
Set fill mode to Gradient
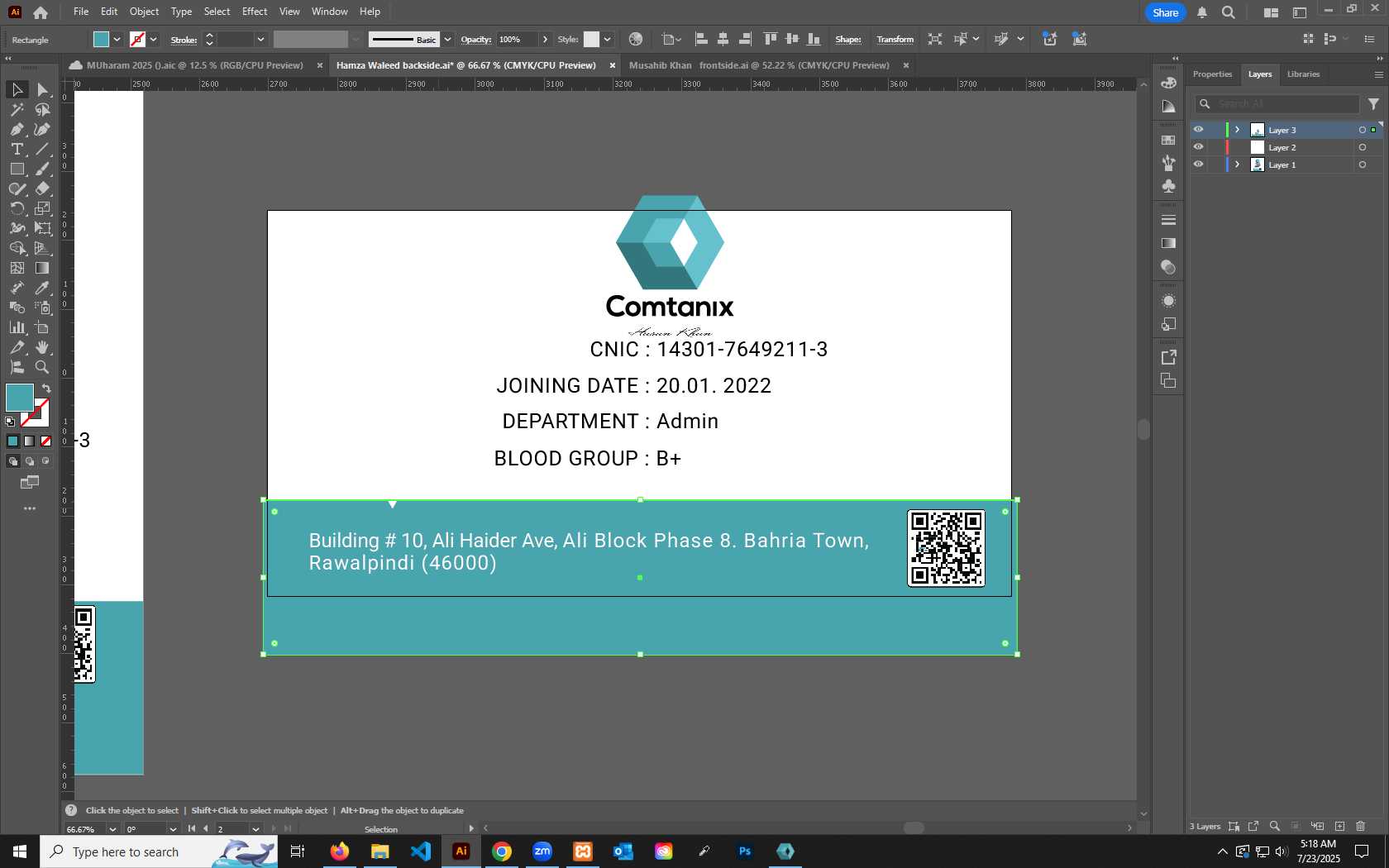click(x=30, y=441)
